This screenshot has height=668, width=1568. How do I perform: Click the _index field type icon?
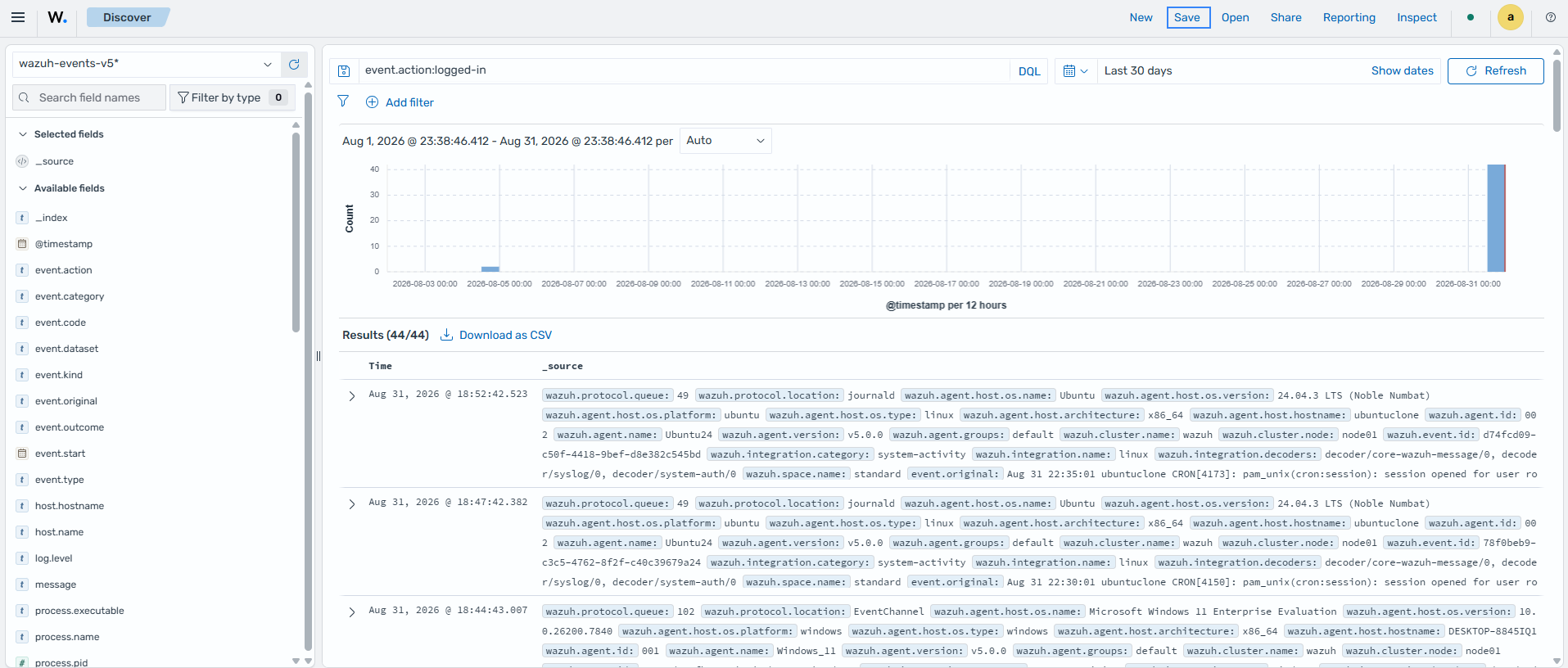click(22, 218)
